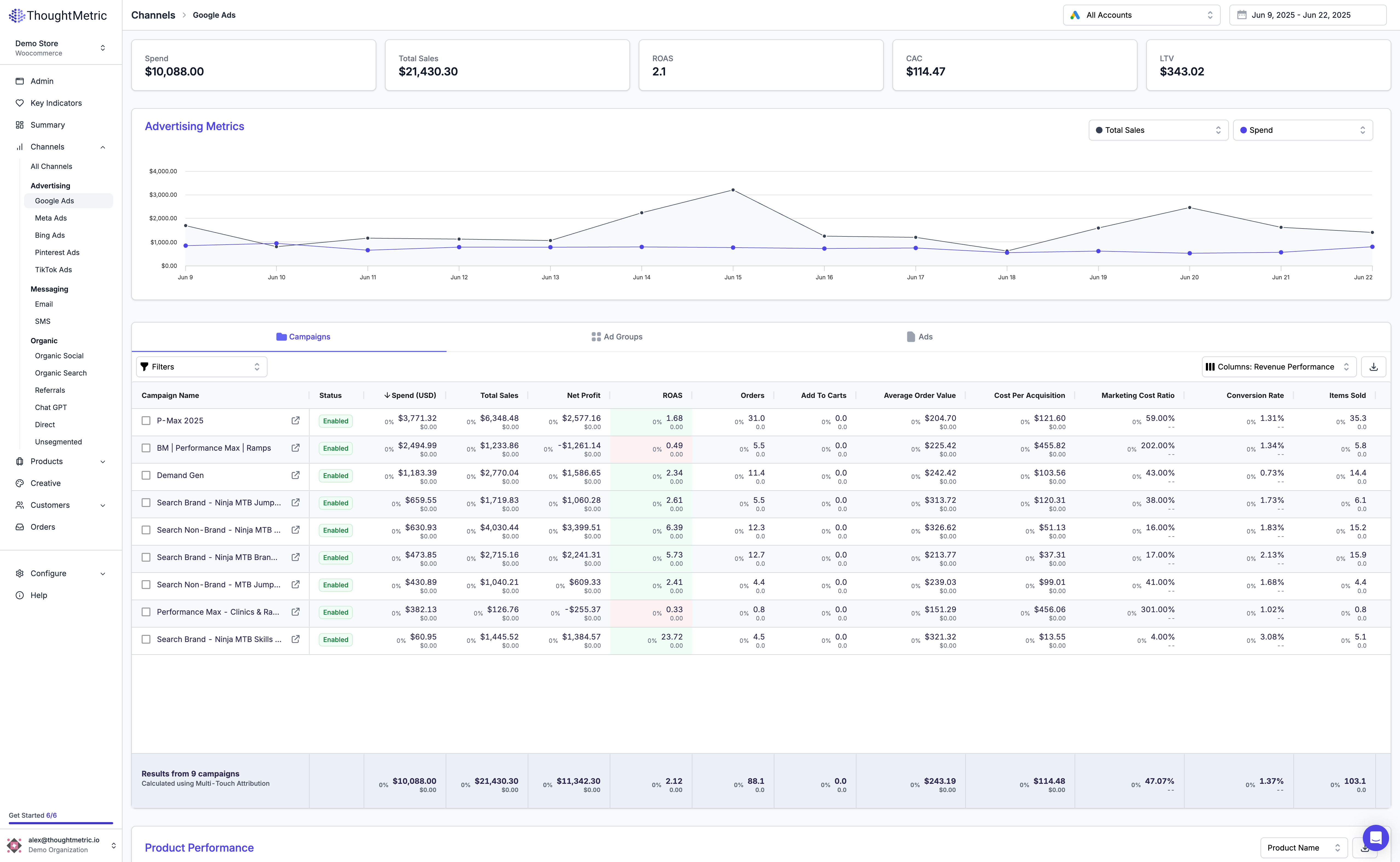1400x862 pixels.
Task: Open the All Accounts dropdown
Action: (x=1141, y=15)
